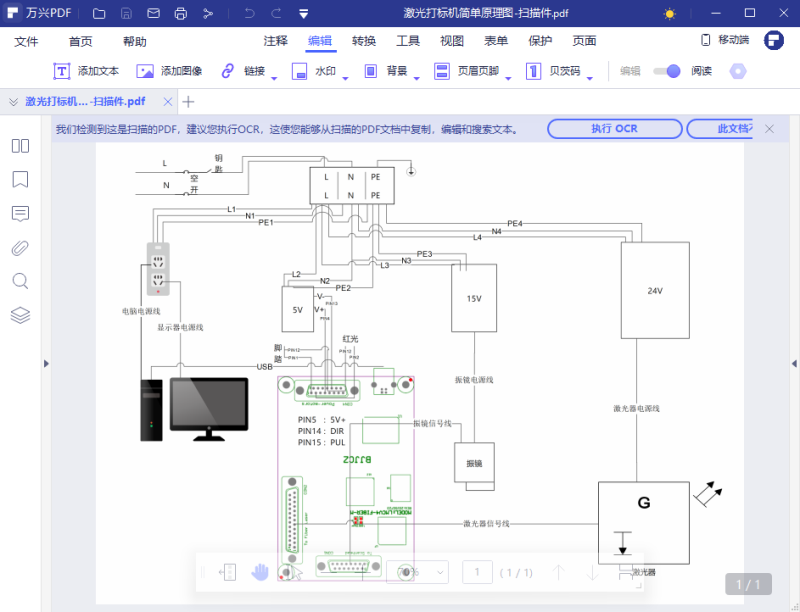Image resolution: width=800 pixels, height=612 pixels.
Task: Show the layers panel
Action: tap(20, 315)
